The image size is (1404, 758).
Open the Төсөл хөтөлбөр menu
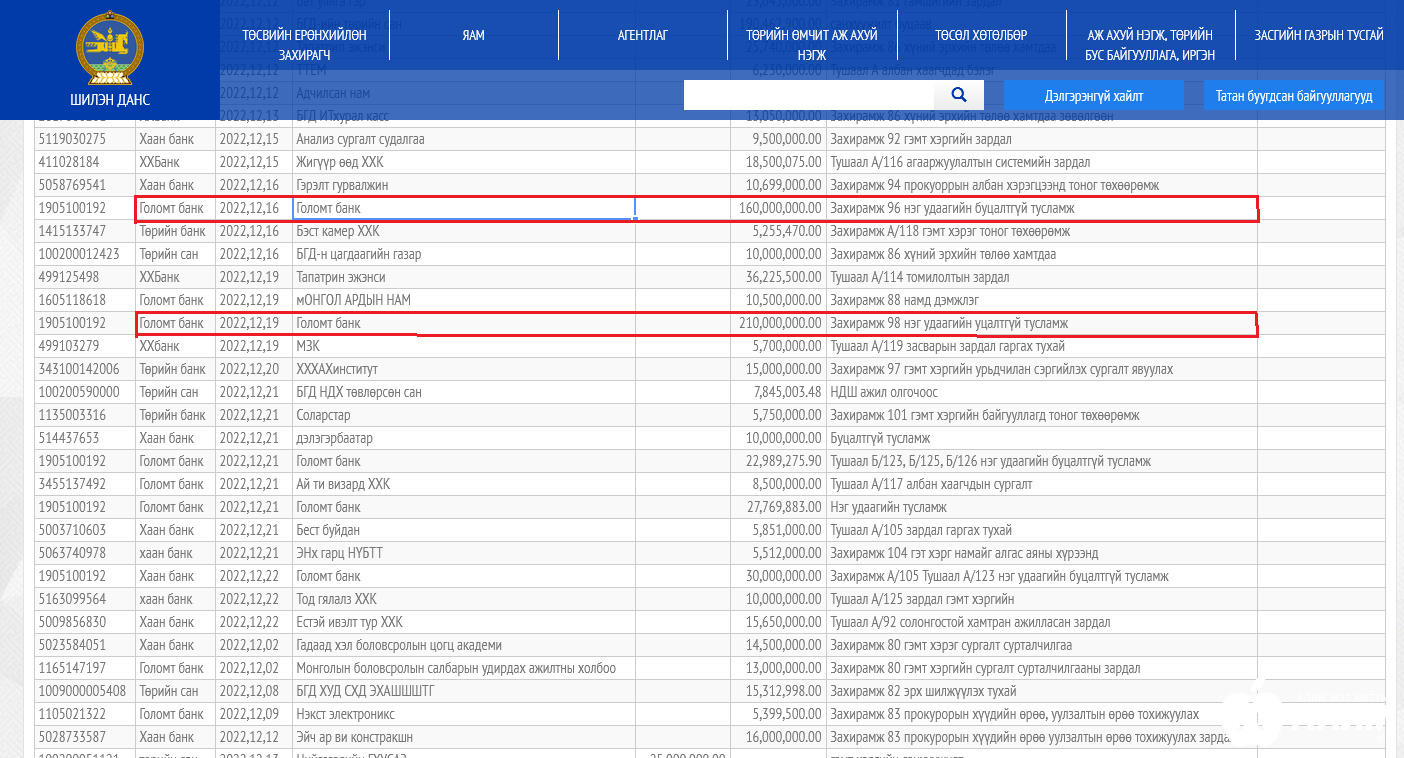(x=981, y=36)
